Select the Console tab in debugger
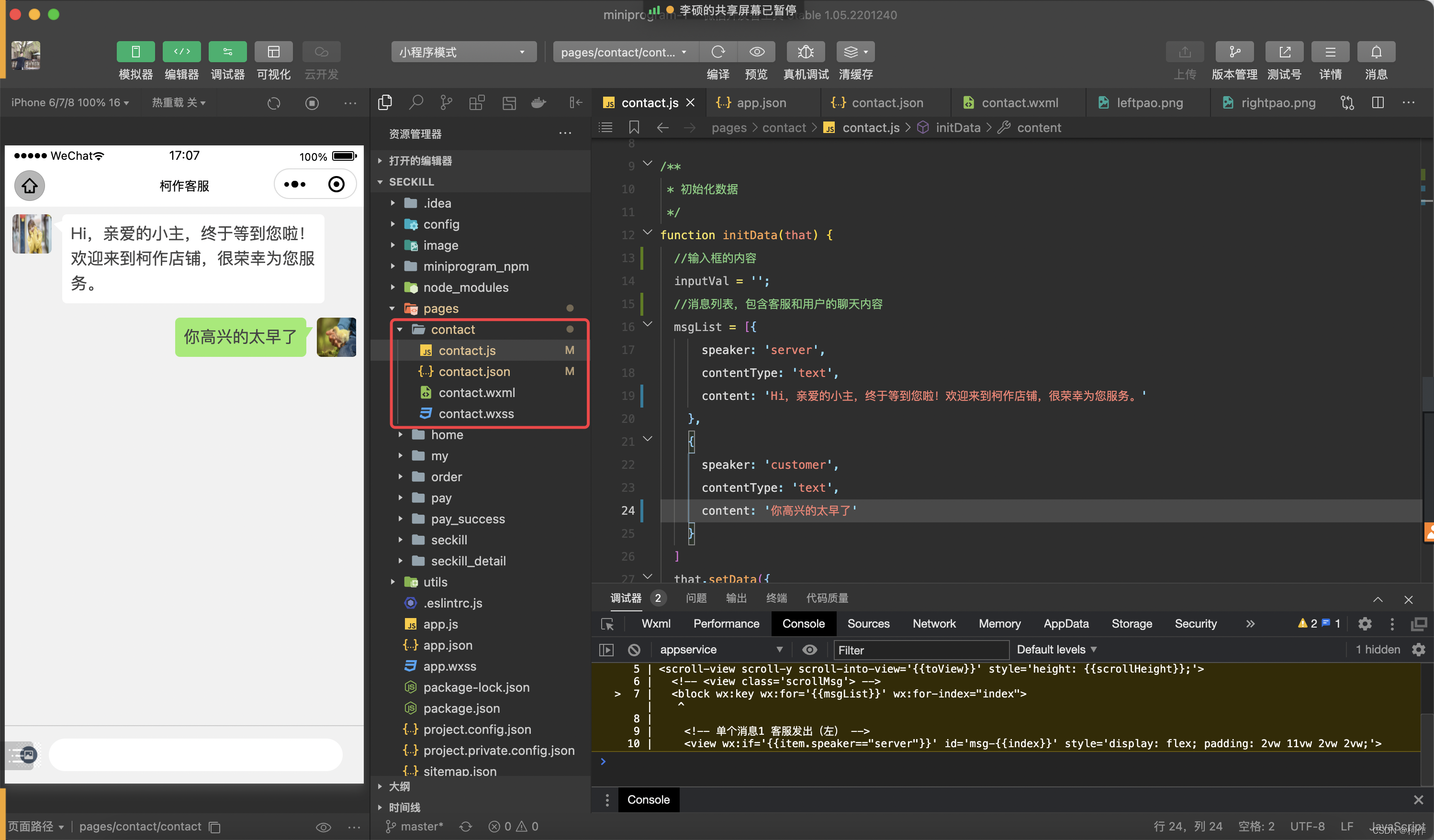Screen dimensions: 1434x840 tap(802, 624)
